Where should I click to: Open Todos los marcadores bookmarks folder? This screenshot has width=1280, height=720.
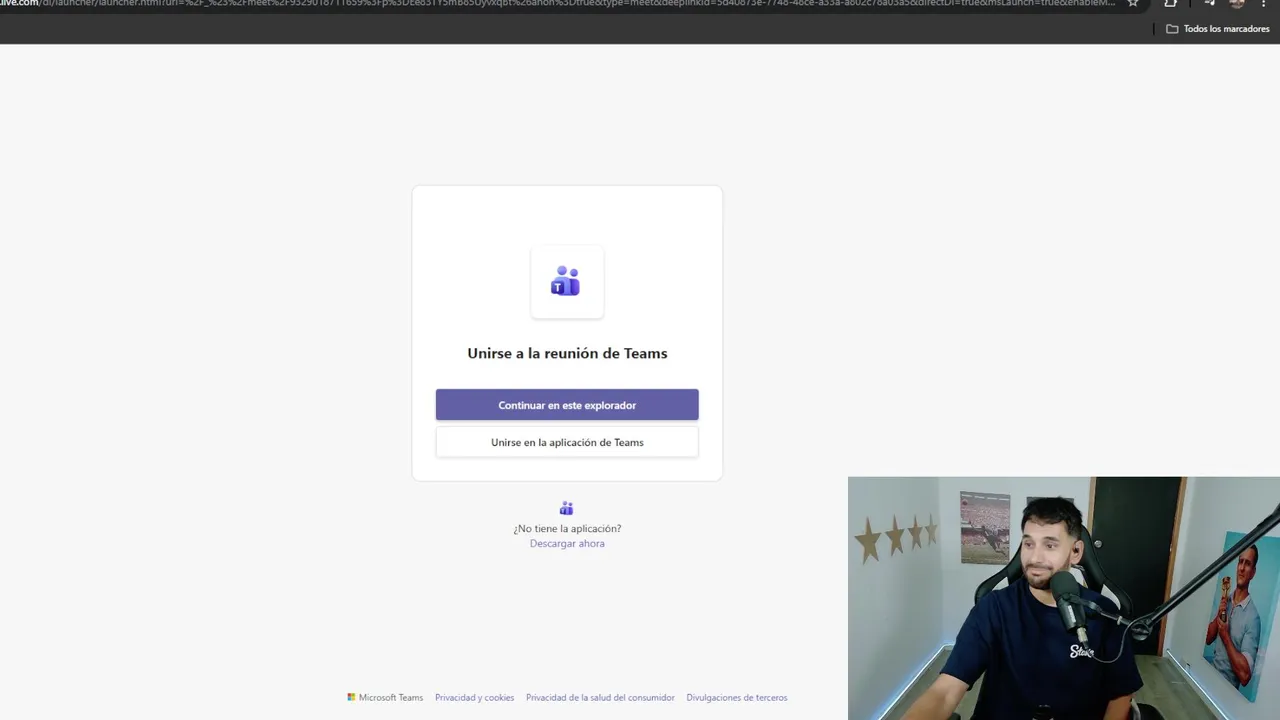click(1218, 29)
